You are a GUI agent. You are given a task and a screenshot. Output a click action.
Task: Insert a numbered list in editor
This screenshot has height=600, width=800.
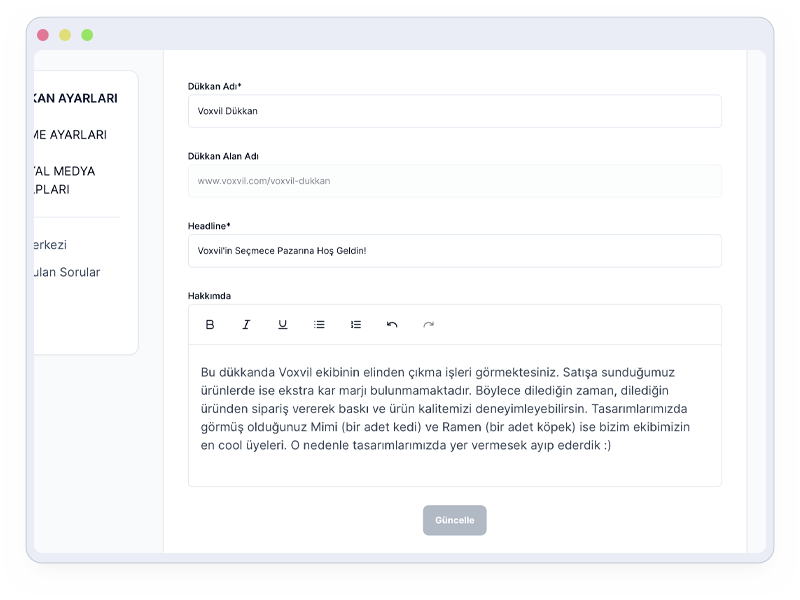(356, 324)
